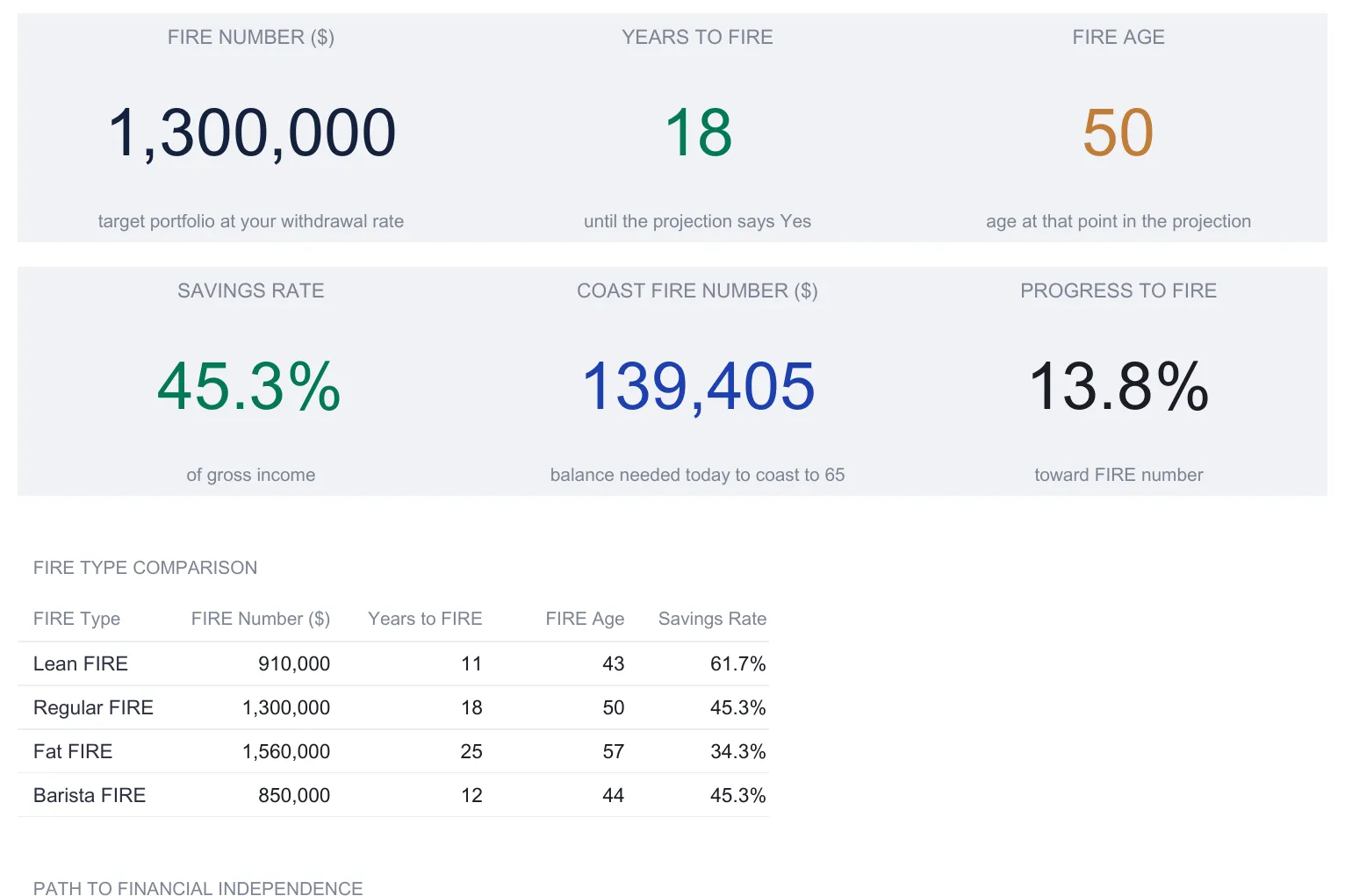Click 'toward FIRE number' caption
The width and height of the screenshot is (1345, 896).
(1118, 475)
